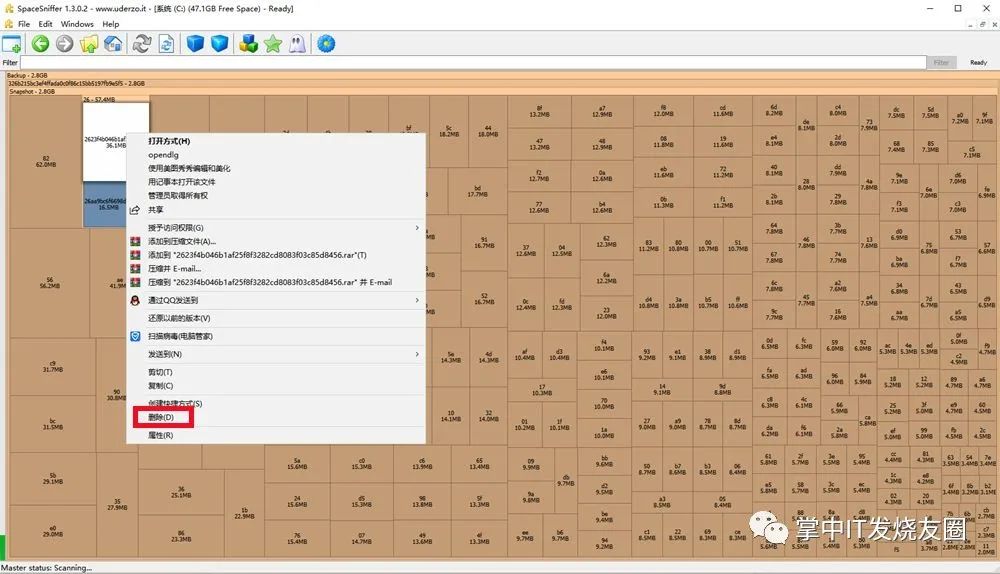Click the gray Forward arrow icon
Viewport: 1000px width, 574px height.
pyautogui.click(x=64, y=43)
